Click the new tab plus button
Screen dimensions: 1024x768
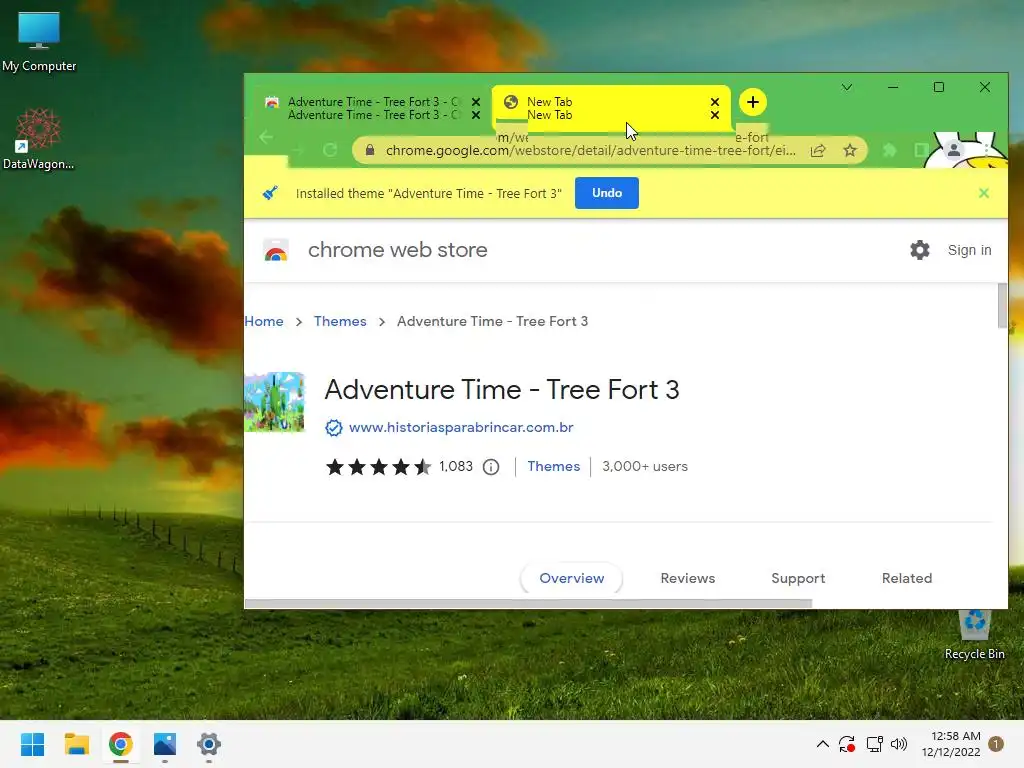(x=752, y=102)
